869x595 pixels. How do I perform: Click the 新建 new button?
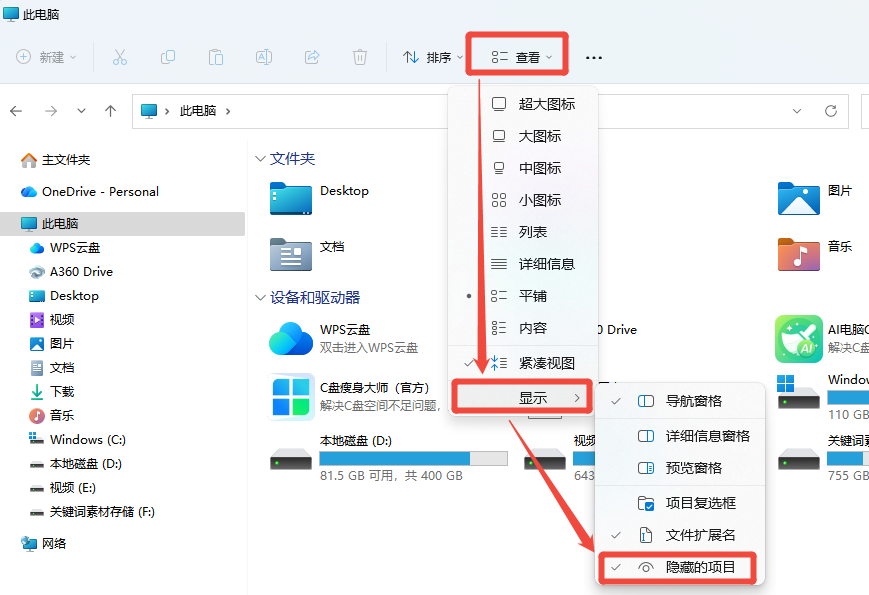coord(47,58)
